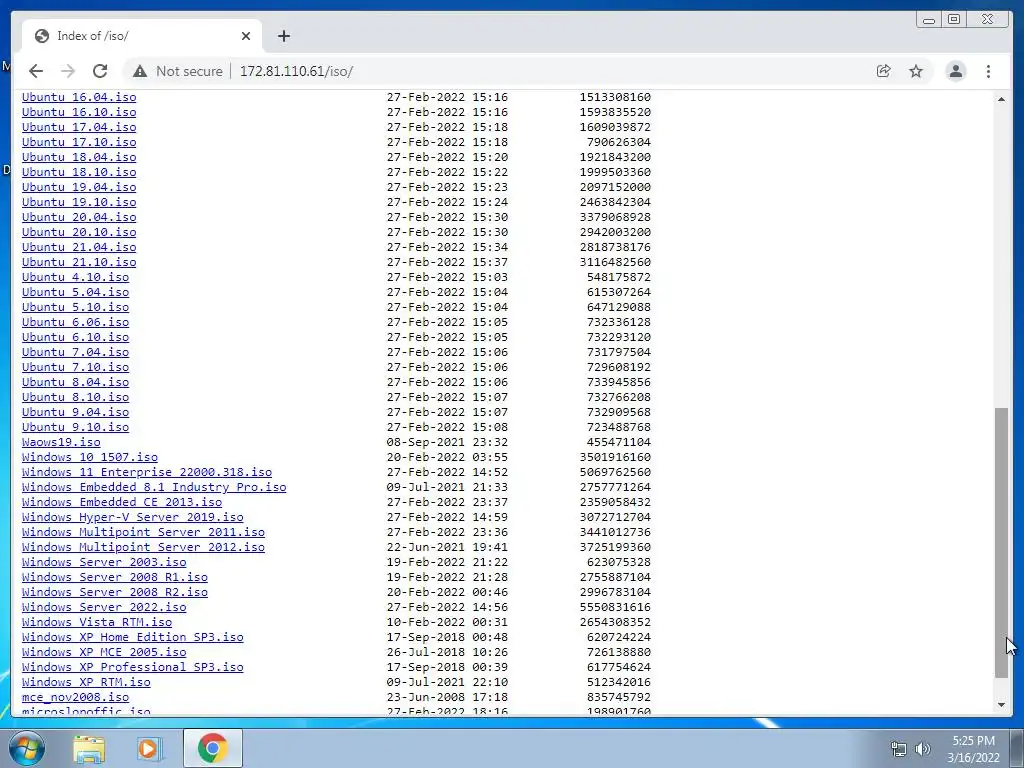The image size is (1024, 768).
Task: Select file size 5550831616 text
Action: click(615, 607)
